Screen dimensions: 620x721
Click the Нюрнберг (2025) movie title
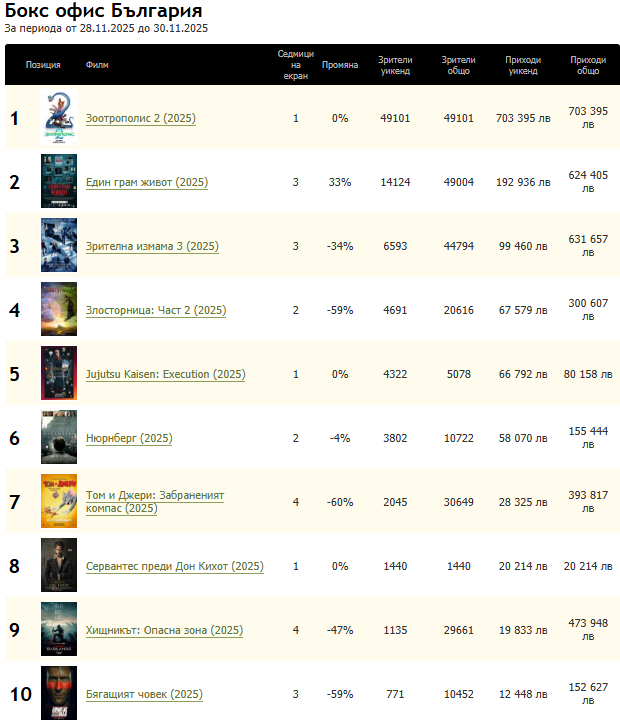[129, 439]
